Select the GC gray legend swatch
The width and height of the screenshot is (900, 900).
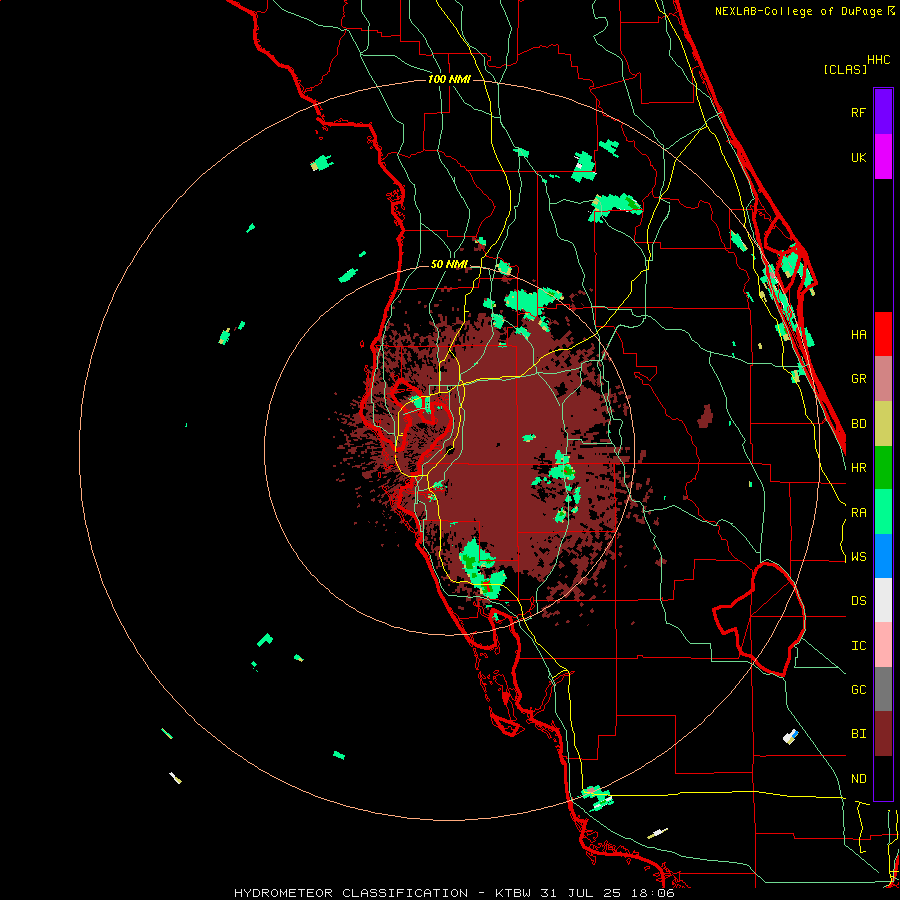tap(883, 689)
